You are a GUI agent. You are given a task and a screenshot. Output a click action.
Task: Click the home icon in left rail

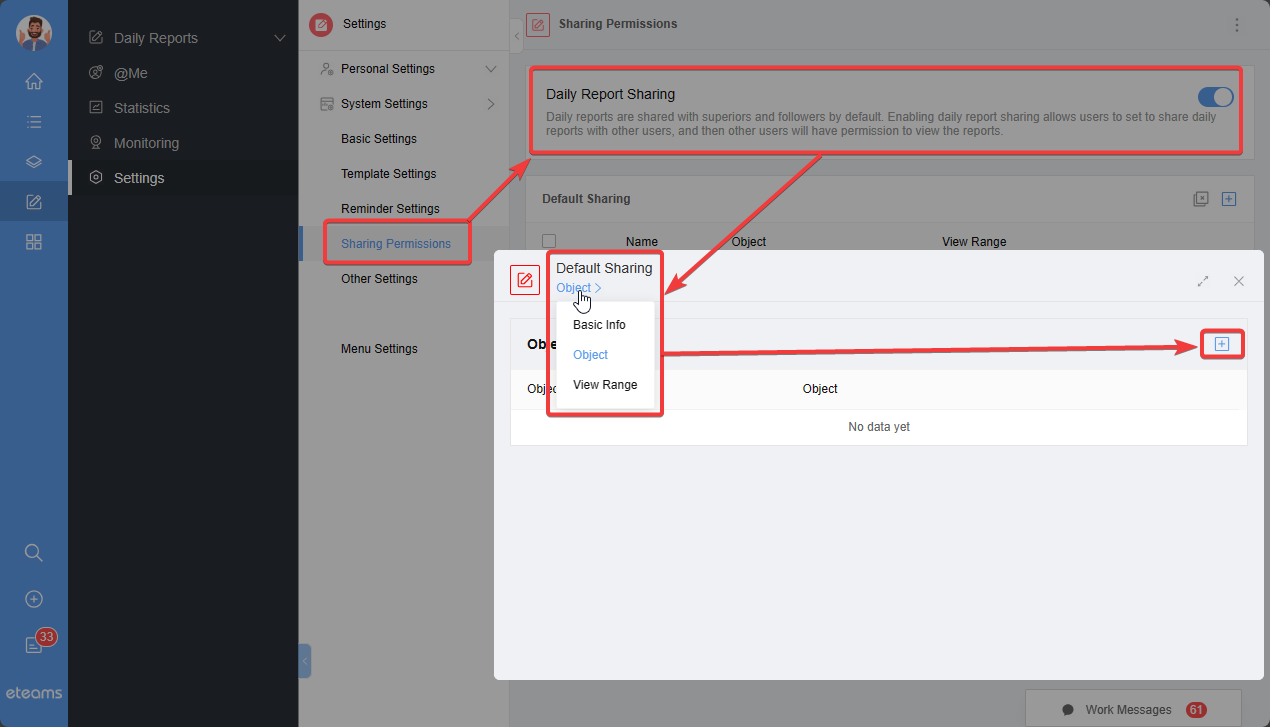point(34,82)
